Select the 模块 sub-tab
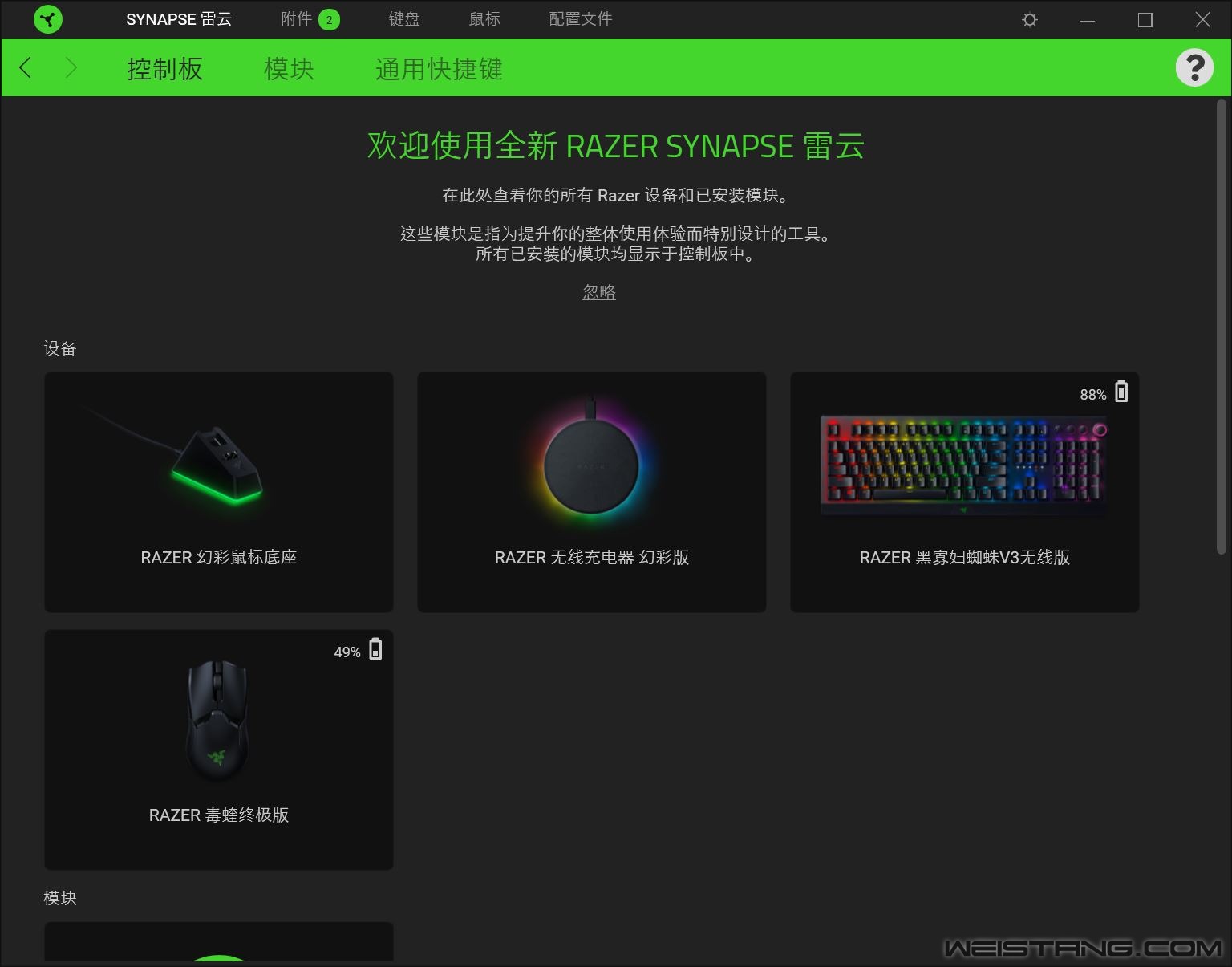Viewport: 1232px width, 967px height. pyautogui.click(x=289, y=69)
